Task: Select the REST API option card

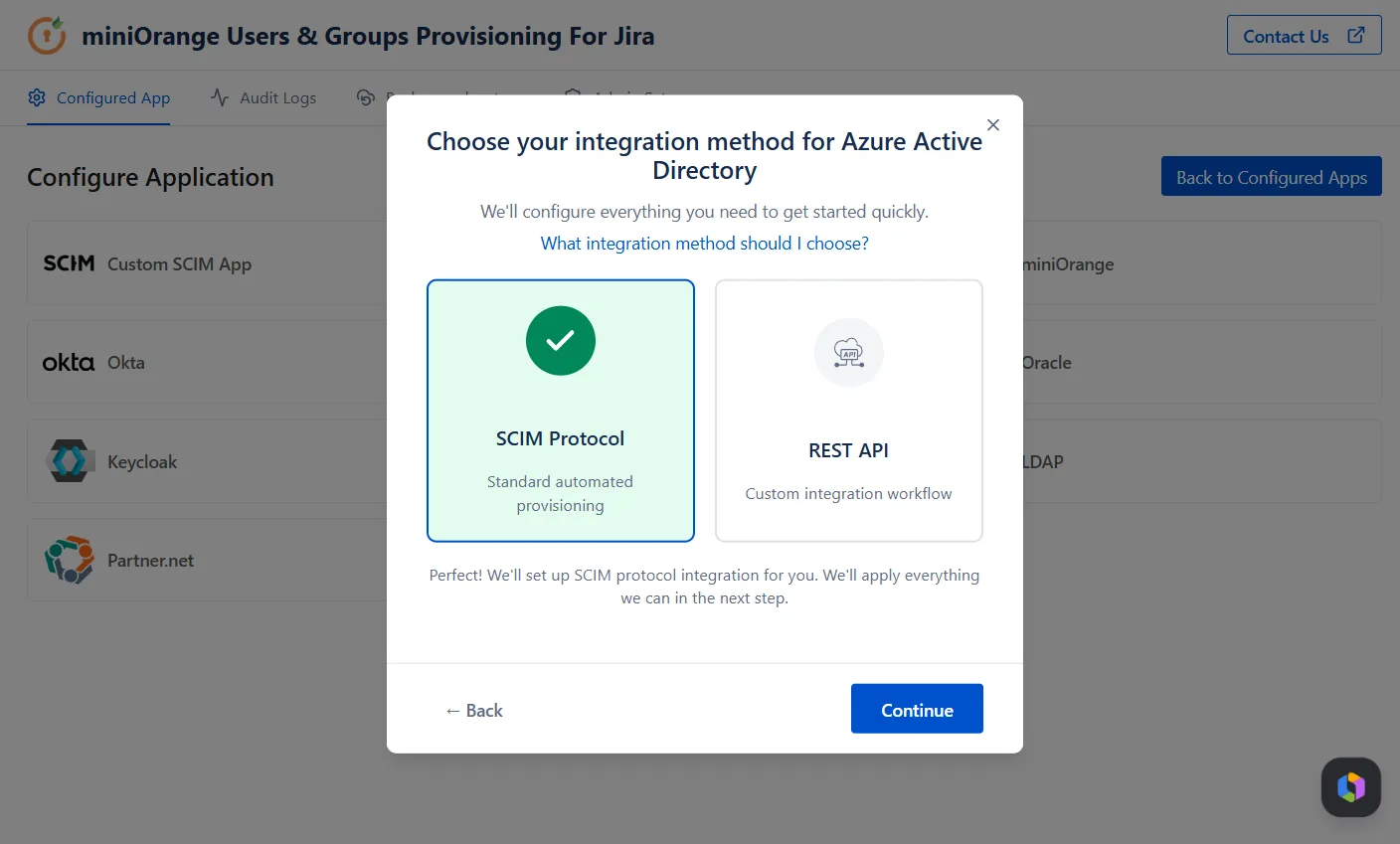Action: click(849, 411)
